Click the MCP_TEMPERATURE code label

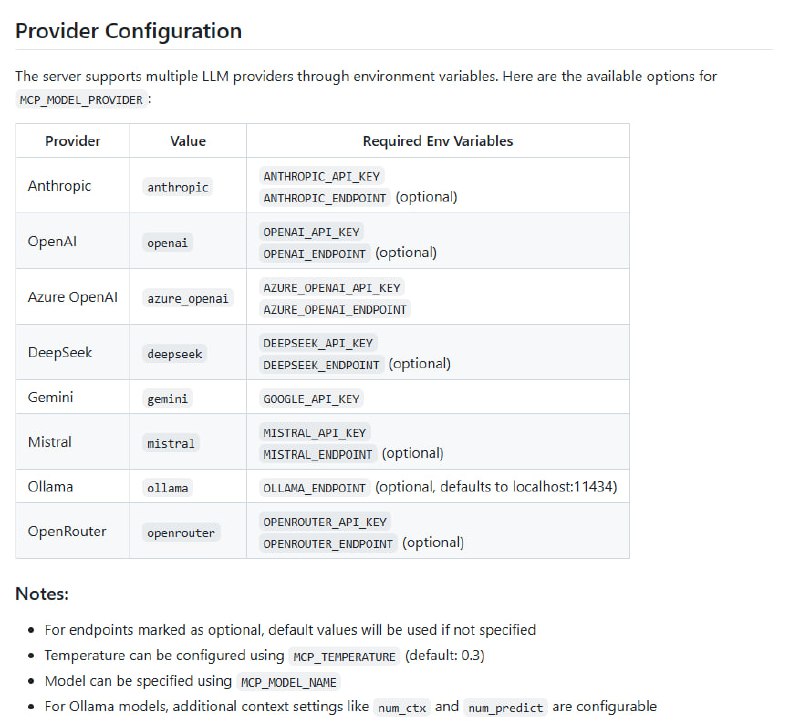[345, 657]
